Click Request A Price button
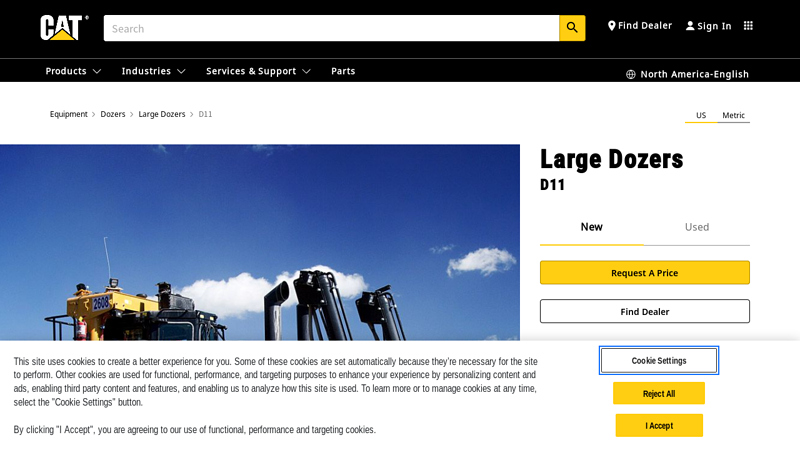This screenshot has width=800, height=450. (644, 273)
